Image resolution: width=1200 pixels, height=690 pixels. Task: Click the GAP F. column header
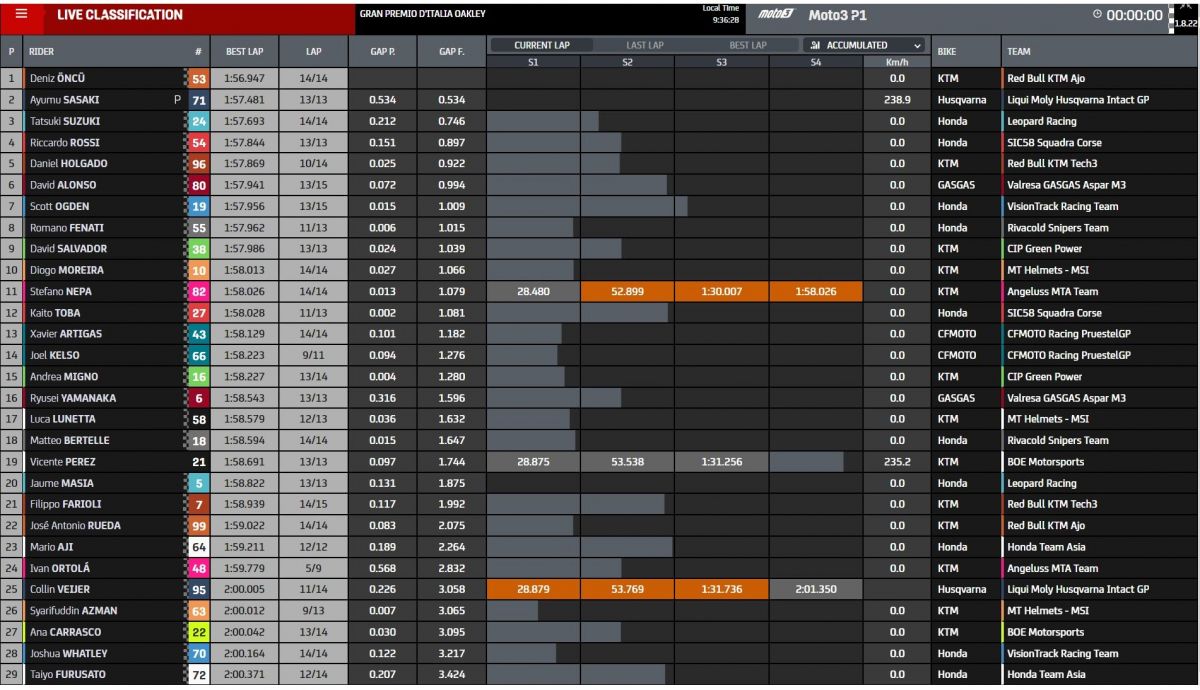point(451,52)
